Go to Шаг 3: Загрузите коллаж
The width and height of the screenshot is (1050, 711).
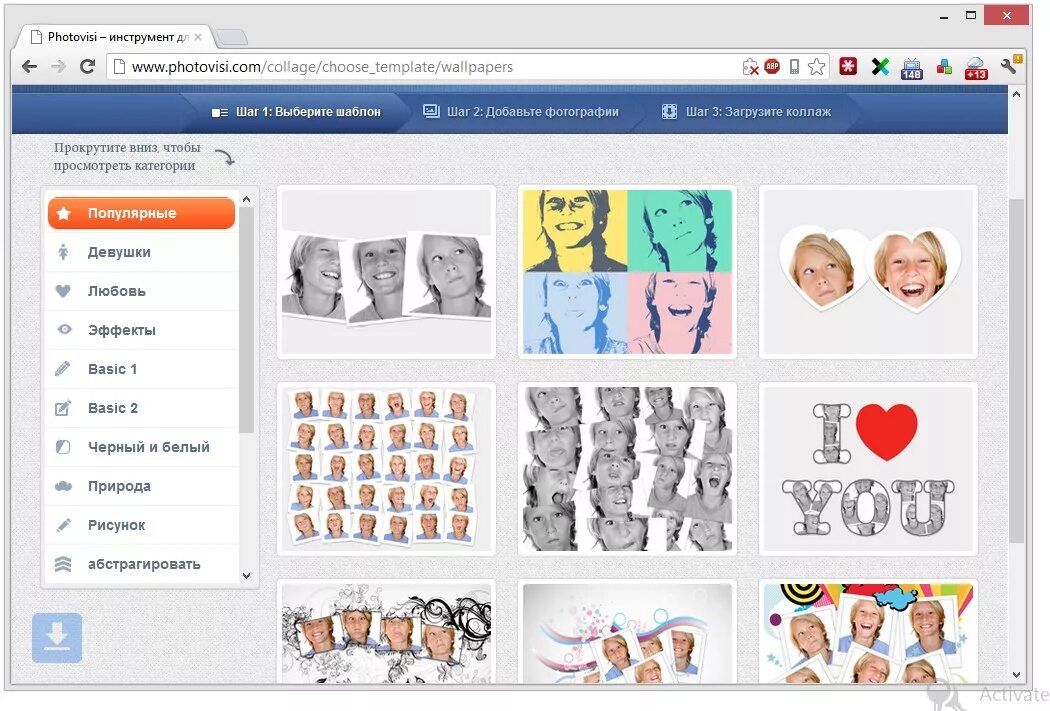point(746,112)
